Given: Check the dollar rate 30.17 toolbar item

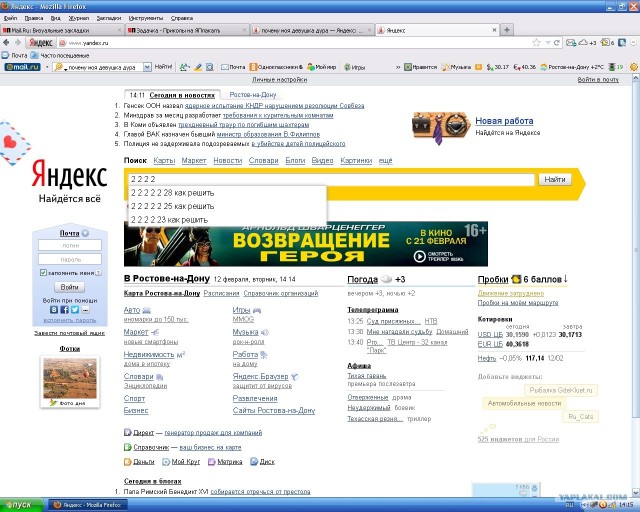Looking at the screenshot, I should click(x=498, y=67).
